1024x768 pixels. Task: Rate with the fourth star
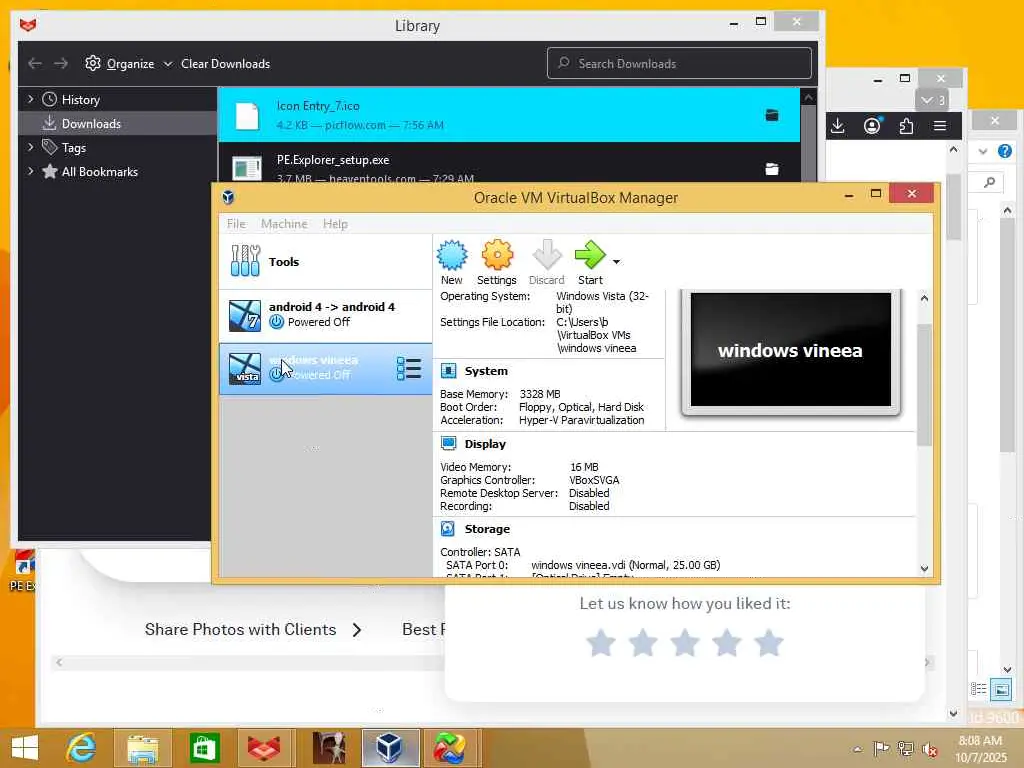tap(727, 643)
